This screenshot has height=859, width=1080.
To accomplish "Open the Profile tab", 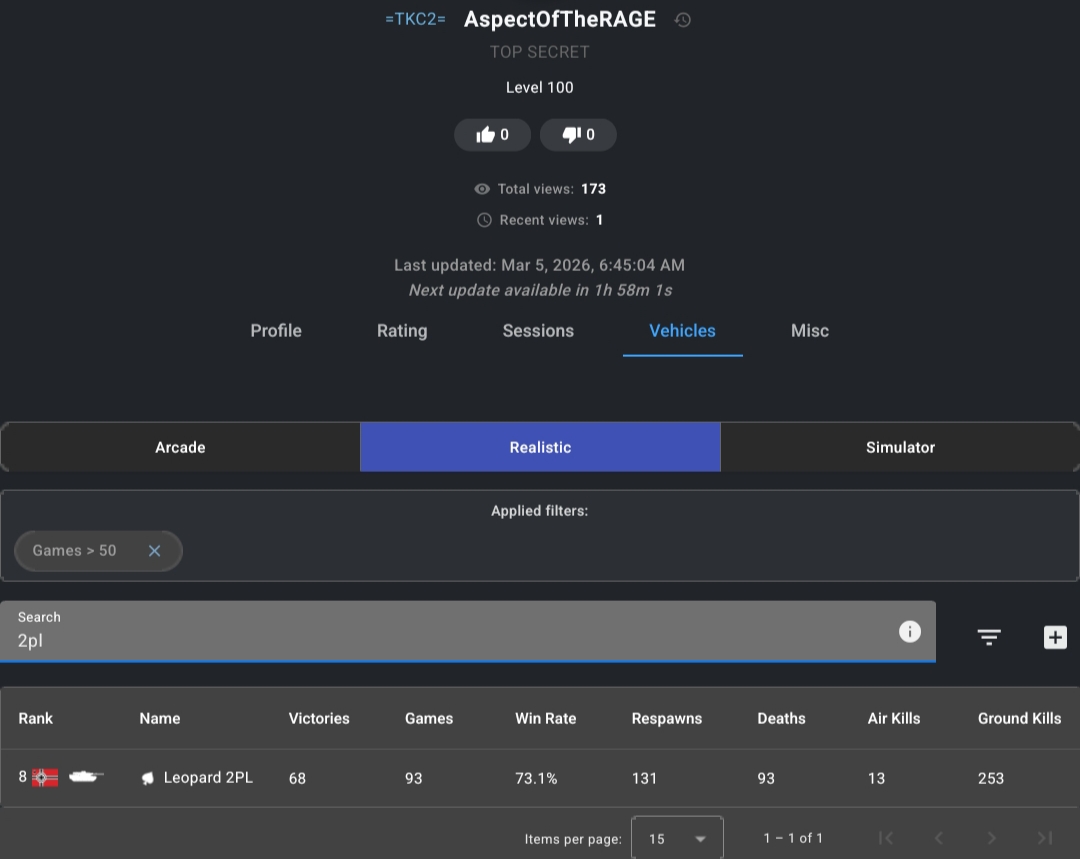I will pyautogui.click(x=276, y=331).
